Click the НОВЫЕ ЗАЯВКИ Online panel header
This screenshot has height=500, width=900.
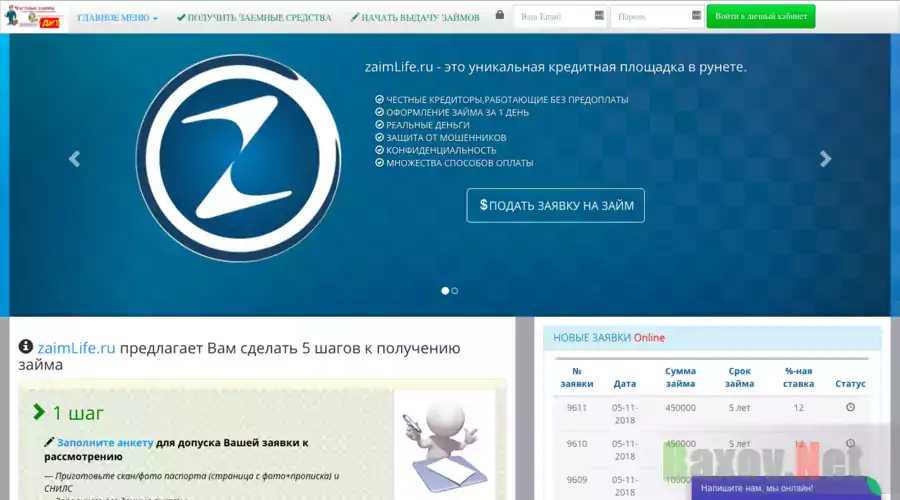click(x=712, y=338)
